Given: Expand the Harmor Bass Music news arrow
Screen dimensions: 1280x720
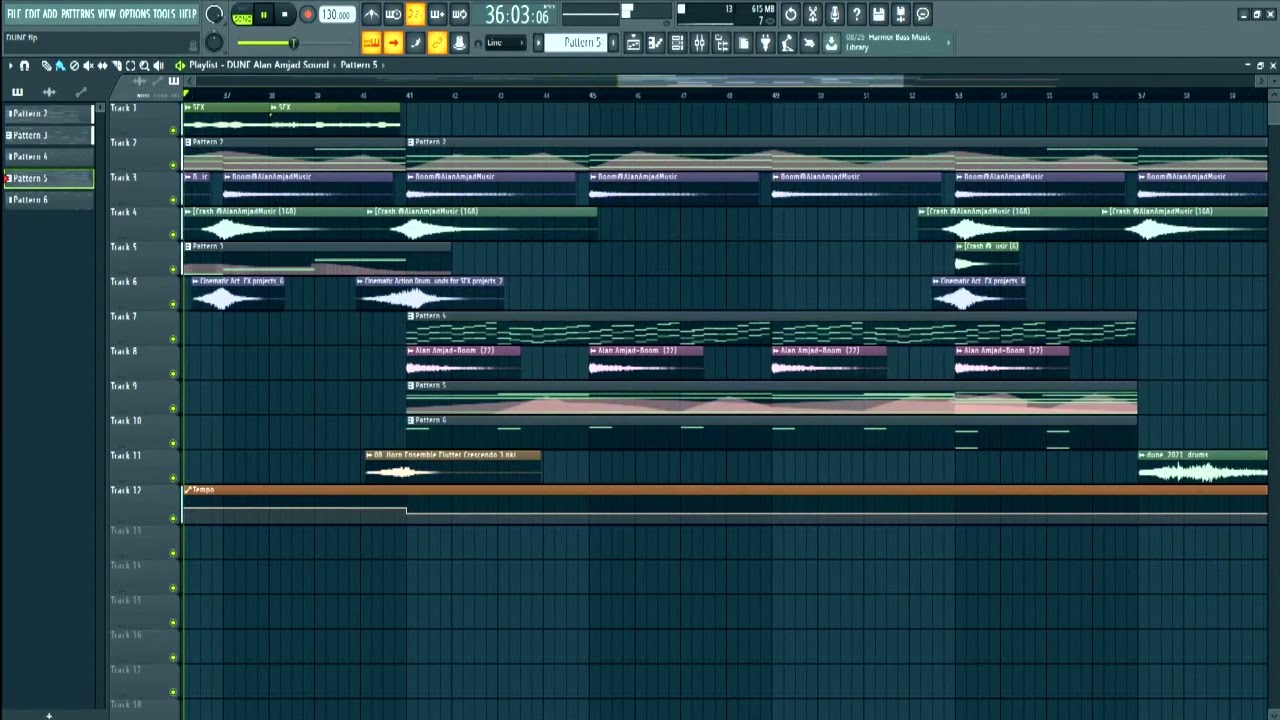Looking at the screenshot, I should pyautogui.click(x=948, y=42).
